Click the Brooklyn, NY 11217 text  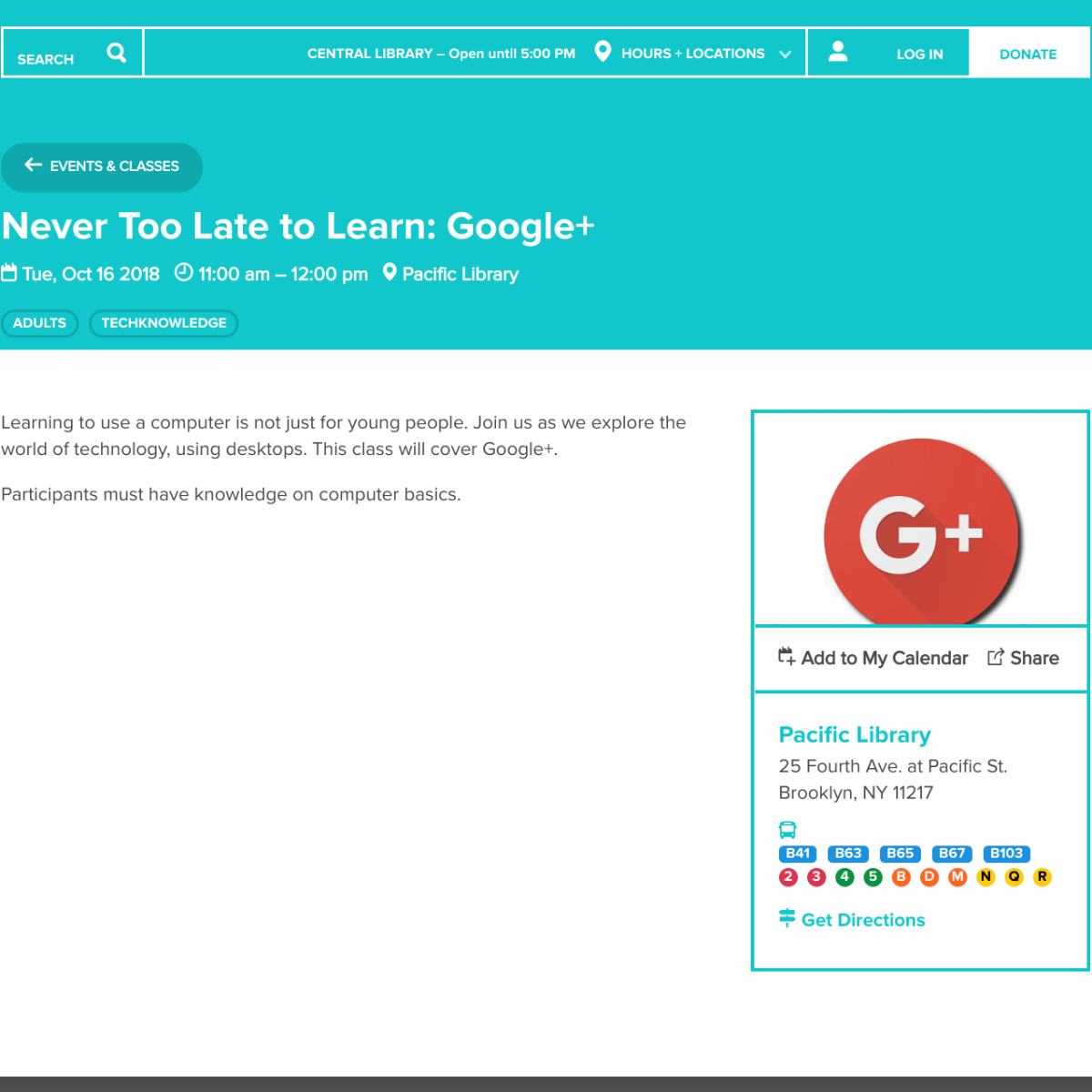(856, 793)
